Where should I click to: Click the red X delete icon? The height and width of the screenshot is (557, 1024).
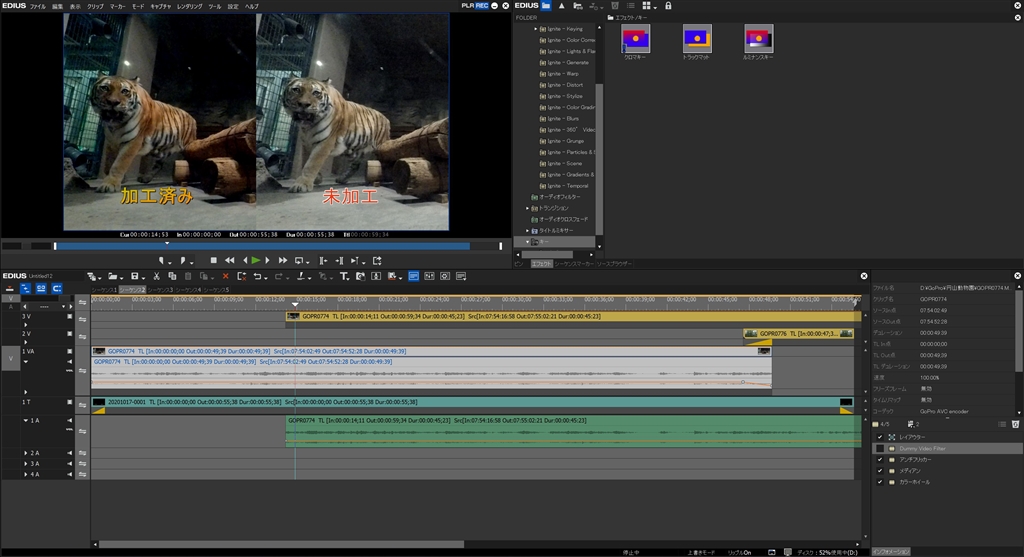click(225, 276)
